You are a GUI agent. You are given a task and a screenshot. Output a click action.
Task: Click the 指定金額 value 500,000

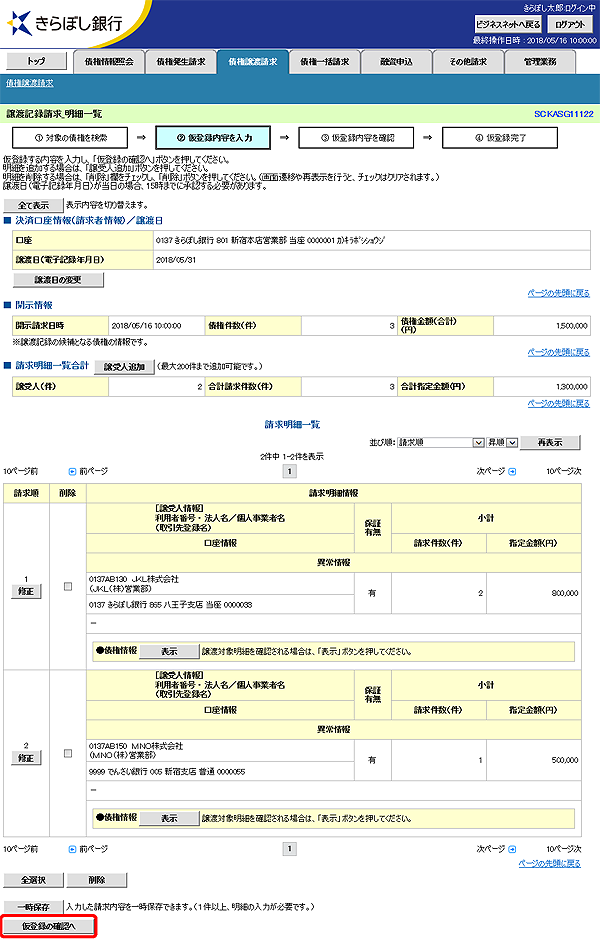pos(565,760)
